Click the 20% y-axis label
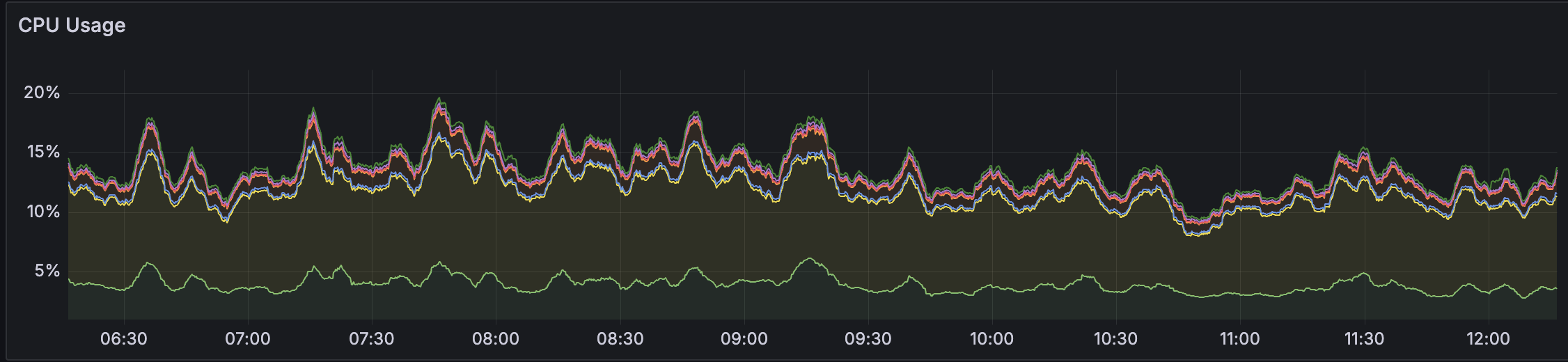The width and height of the screenshot is (1568, 362). click(x=42, y=93)
